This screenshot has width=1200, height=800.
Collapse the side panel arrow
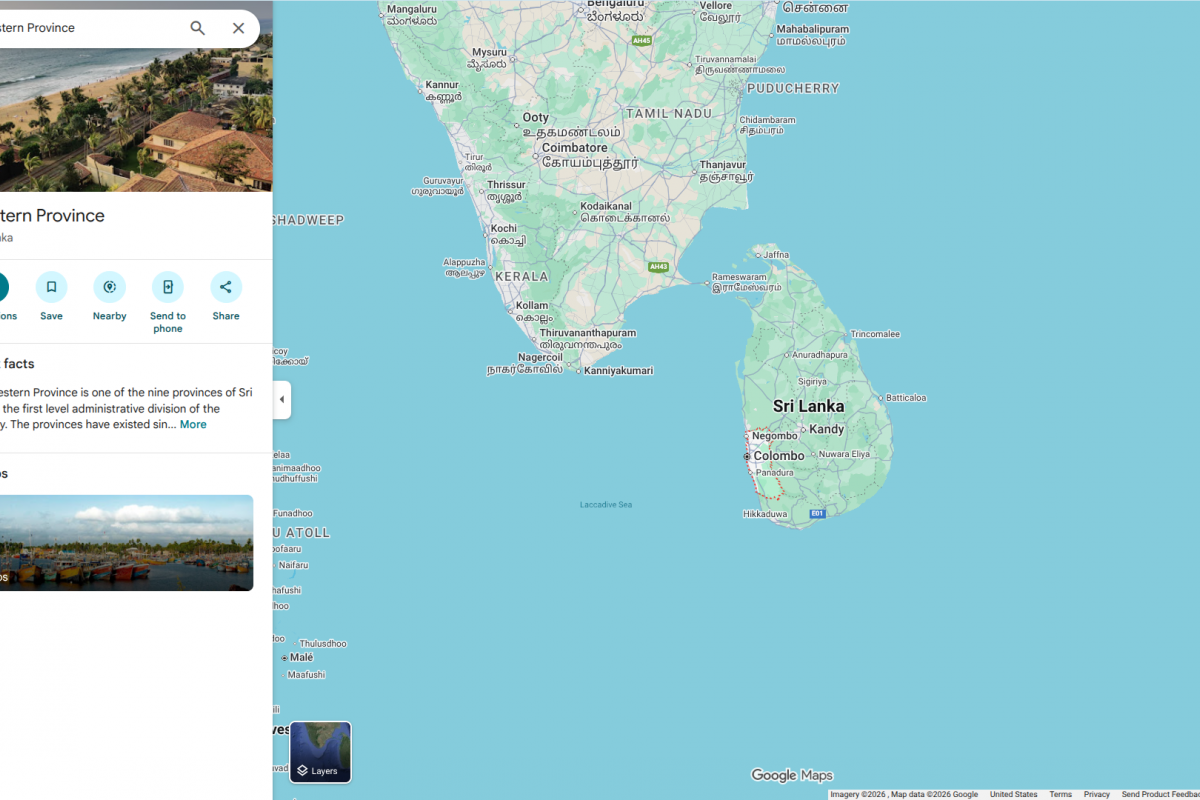[x=281, y=400]
